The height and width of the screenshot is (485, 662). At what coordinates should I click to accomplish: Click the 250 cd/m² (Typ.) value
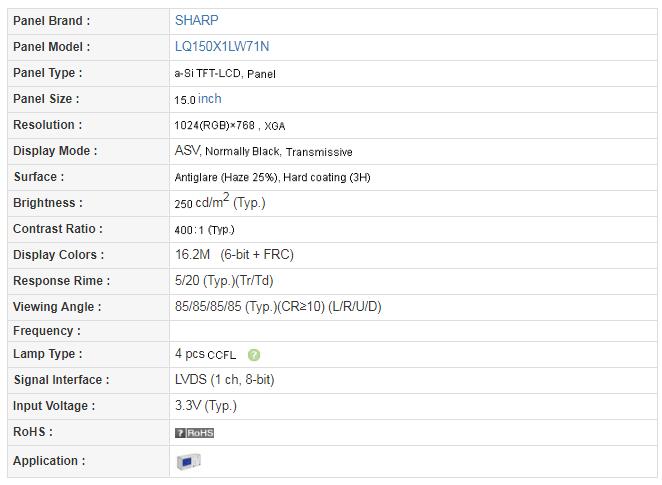pyautogui.click(x=220, y=201)
